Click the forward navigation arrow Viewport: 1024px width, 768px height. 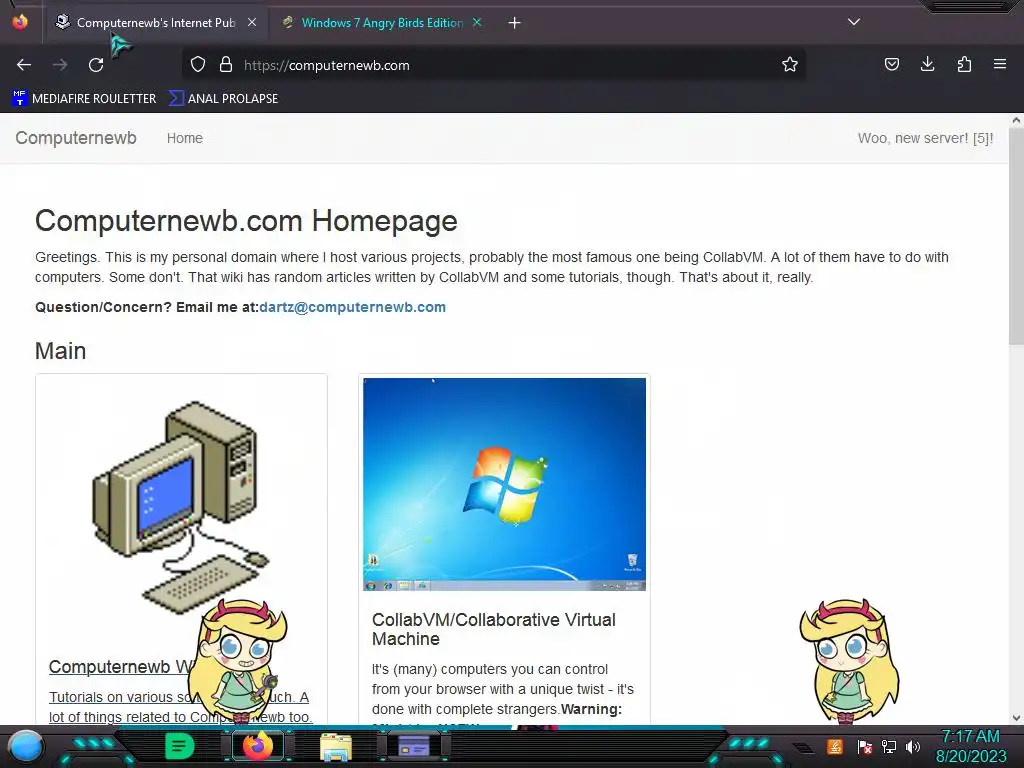point(60,65)
